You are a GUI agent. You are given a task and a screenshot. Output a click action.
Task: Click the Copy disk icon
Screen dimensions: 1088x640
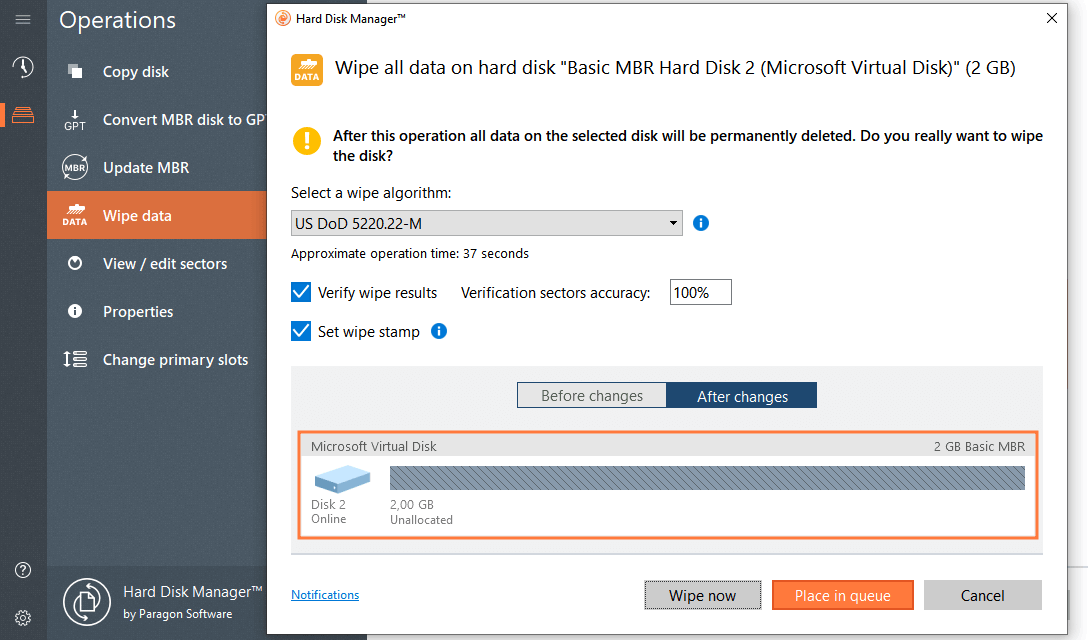pos(75,71)
